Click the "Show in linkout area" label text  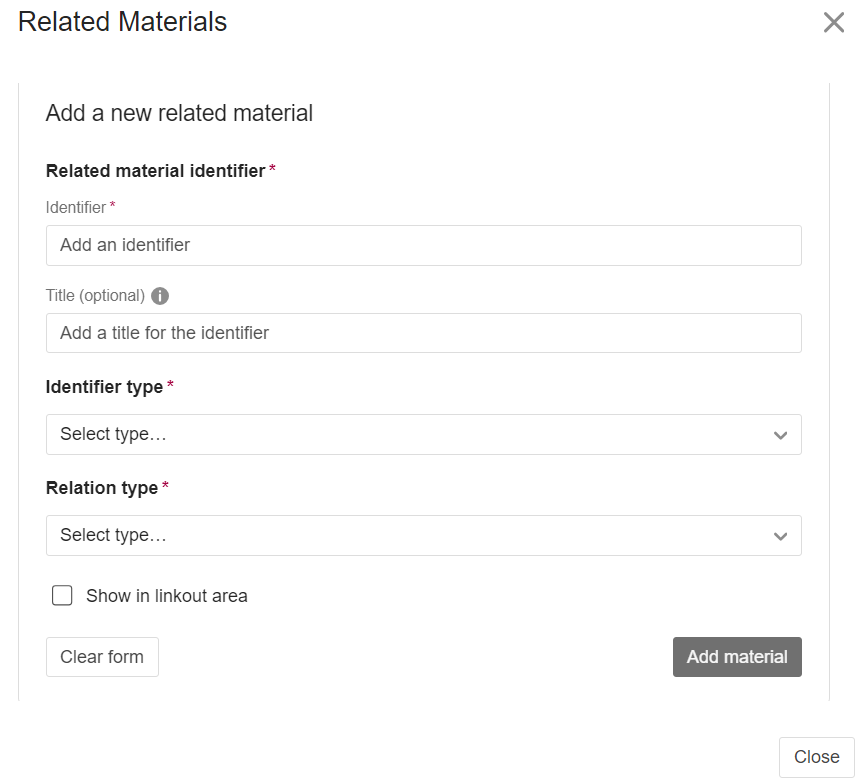[167, 596]
